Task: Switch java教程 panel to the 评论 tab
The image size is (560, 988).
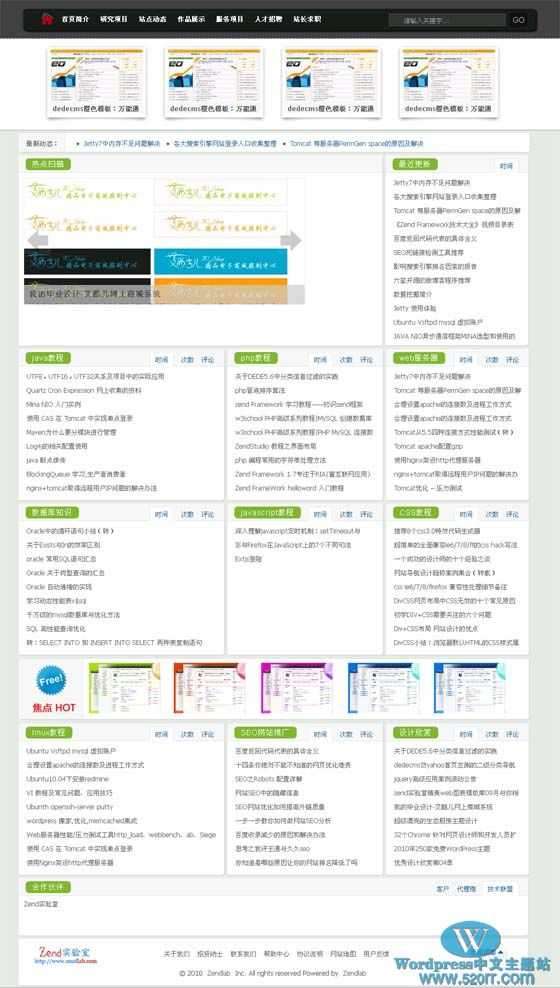Action: coord(207,360)
